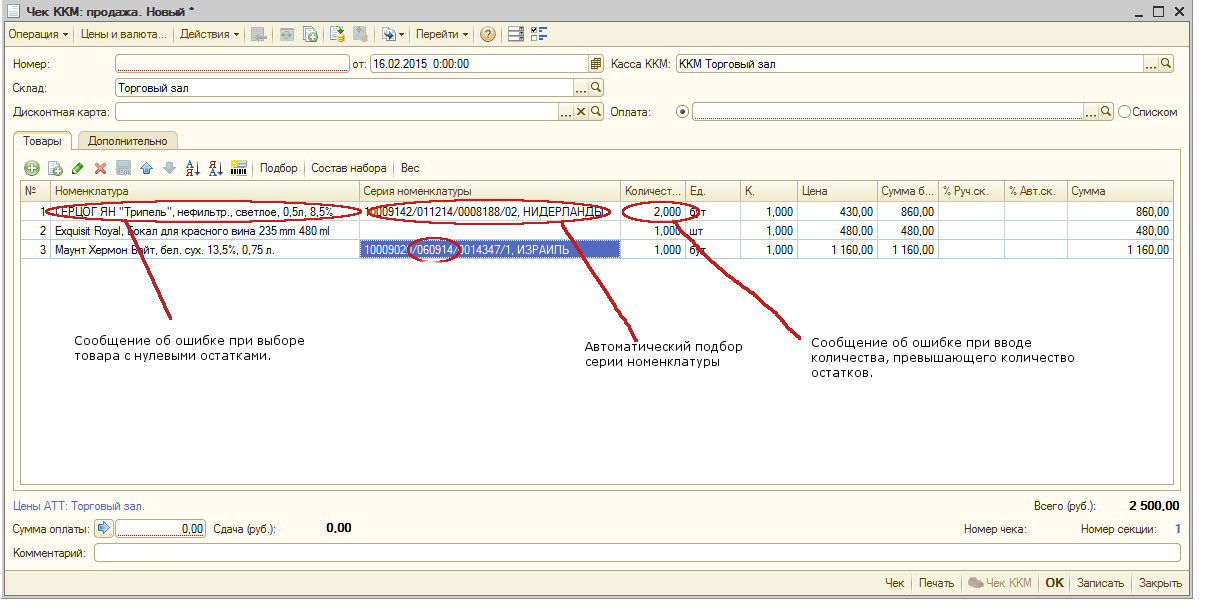Open the Цены и валюта settings
This screenshot has height=610, width=1206.
click(124, 34)
